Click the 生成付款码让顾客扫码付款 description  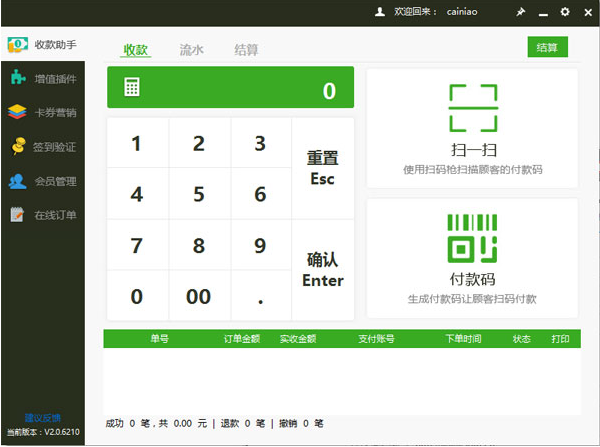472,299
